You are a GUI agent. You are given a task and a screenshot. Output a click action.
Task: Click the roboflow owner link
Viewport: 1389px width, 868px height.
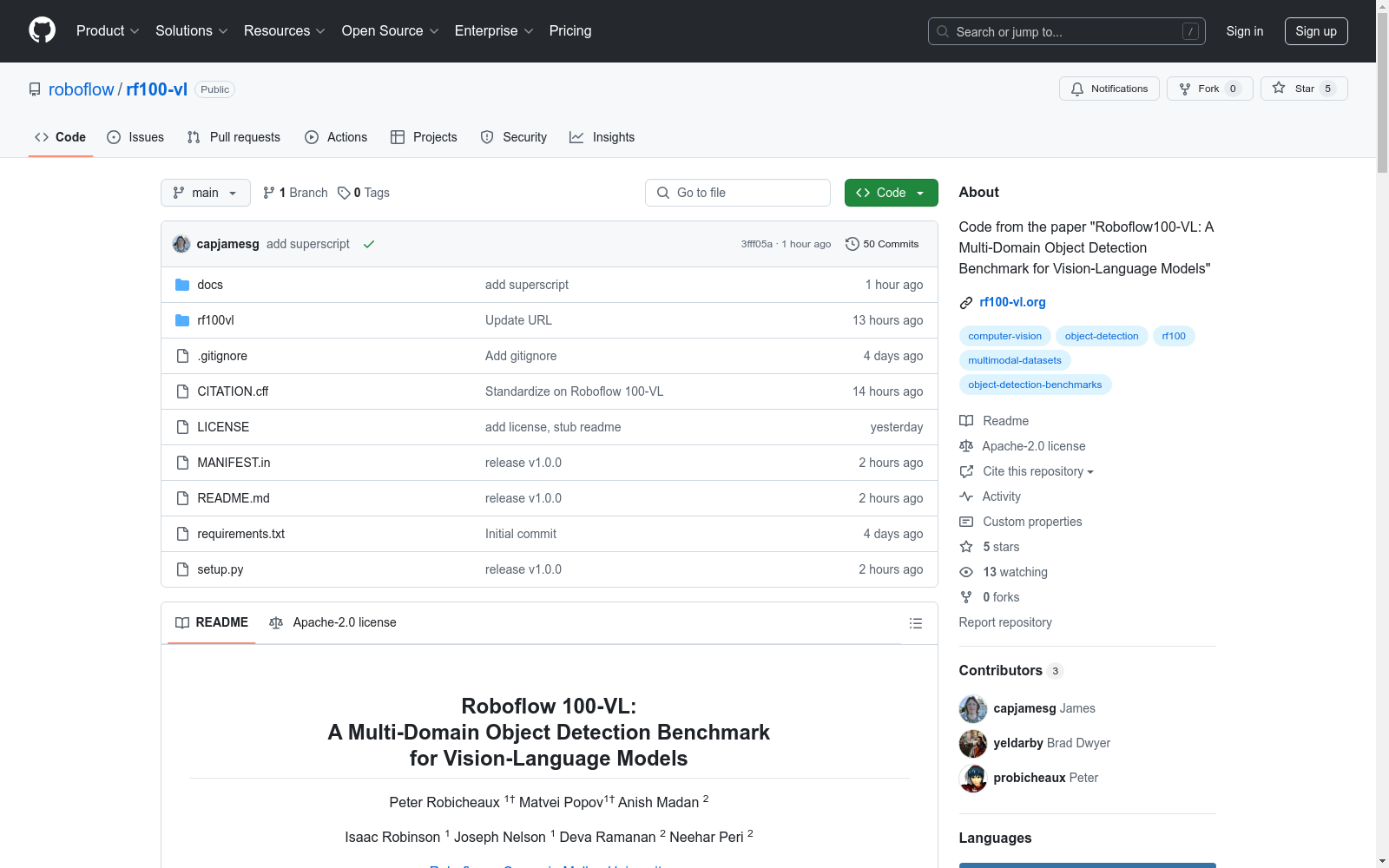[x=82, y=89]
